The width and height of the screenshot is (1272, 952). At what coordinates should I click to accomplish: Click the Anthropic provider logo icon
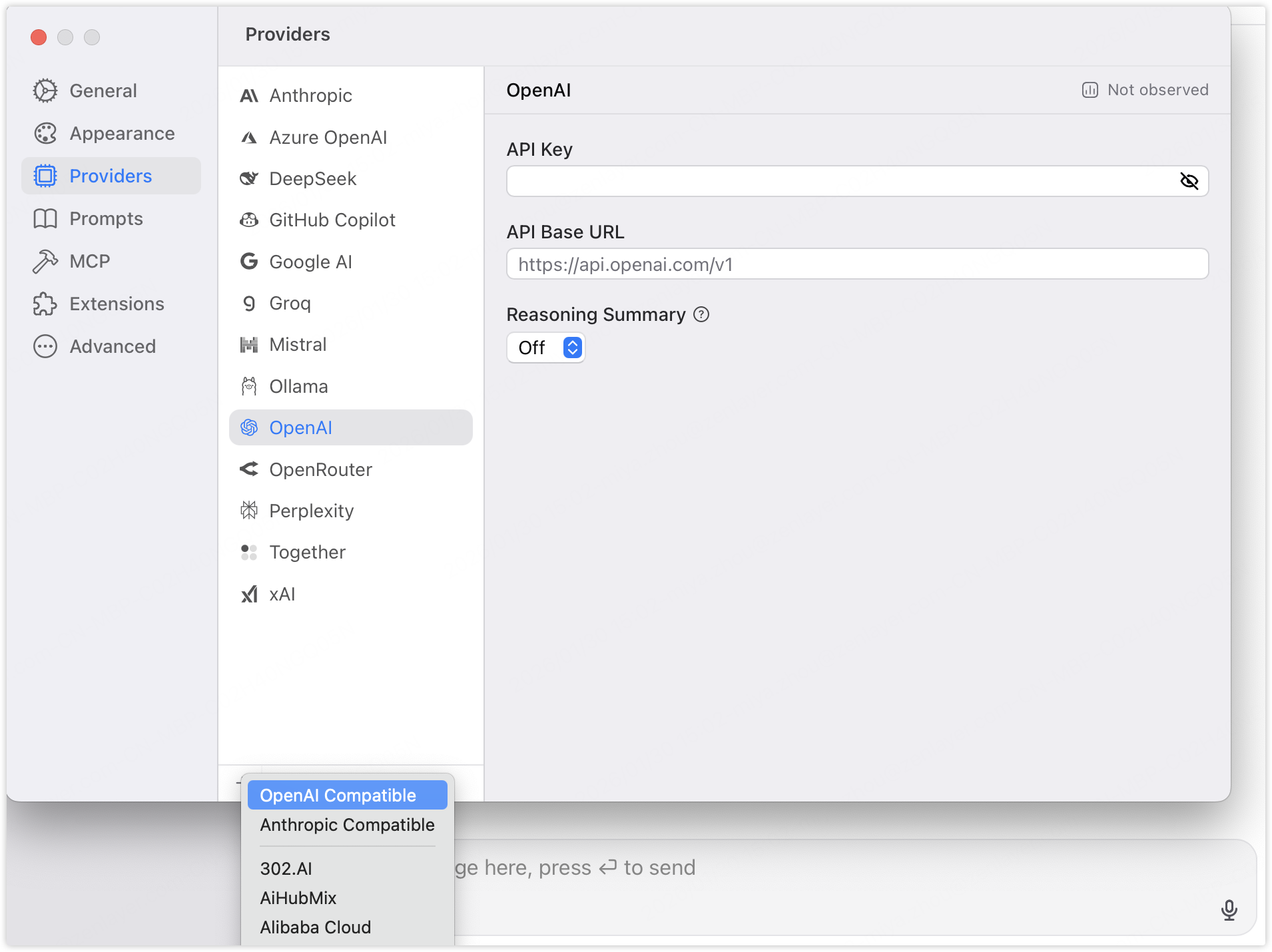pos(249,96)
